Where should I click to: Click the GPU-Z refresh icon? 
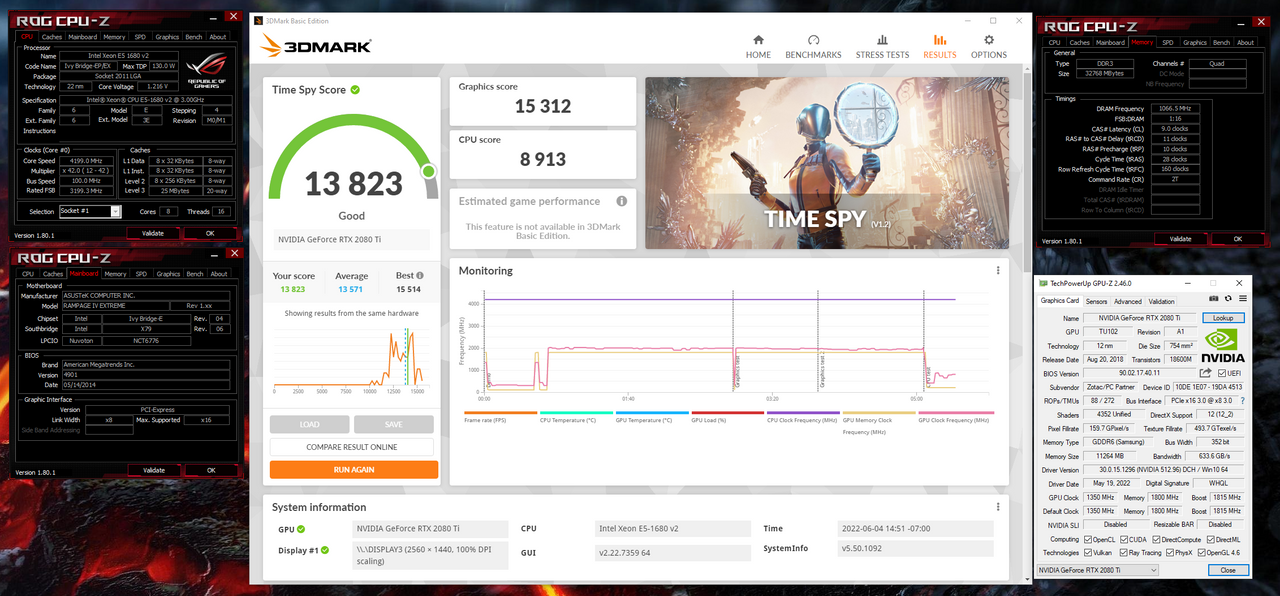click(x=1227, y=298)
